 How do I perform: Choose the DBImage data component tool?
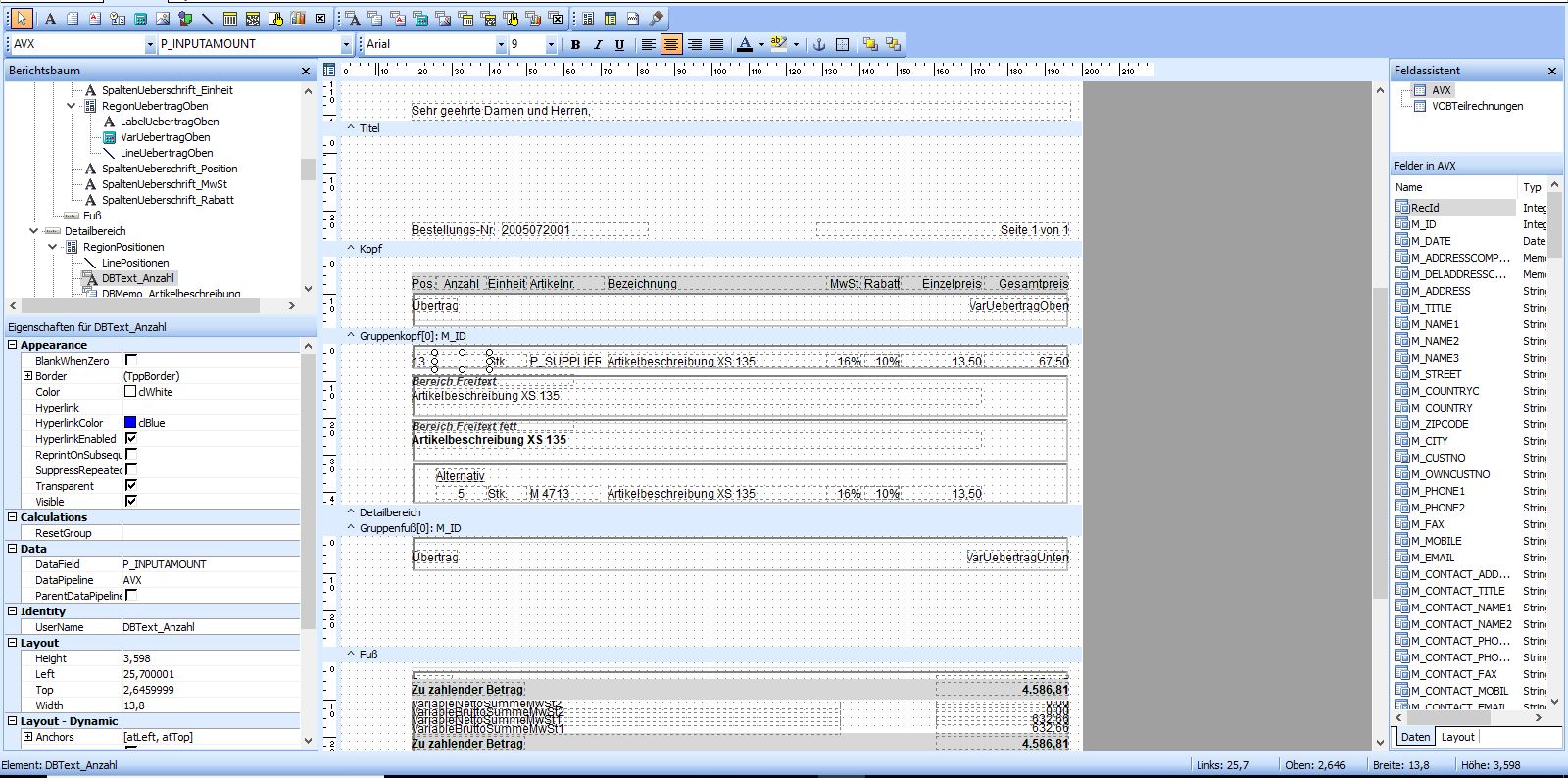pyautogui.click(x=443, y=19)
